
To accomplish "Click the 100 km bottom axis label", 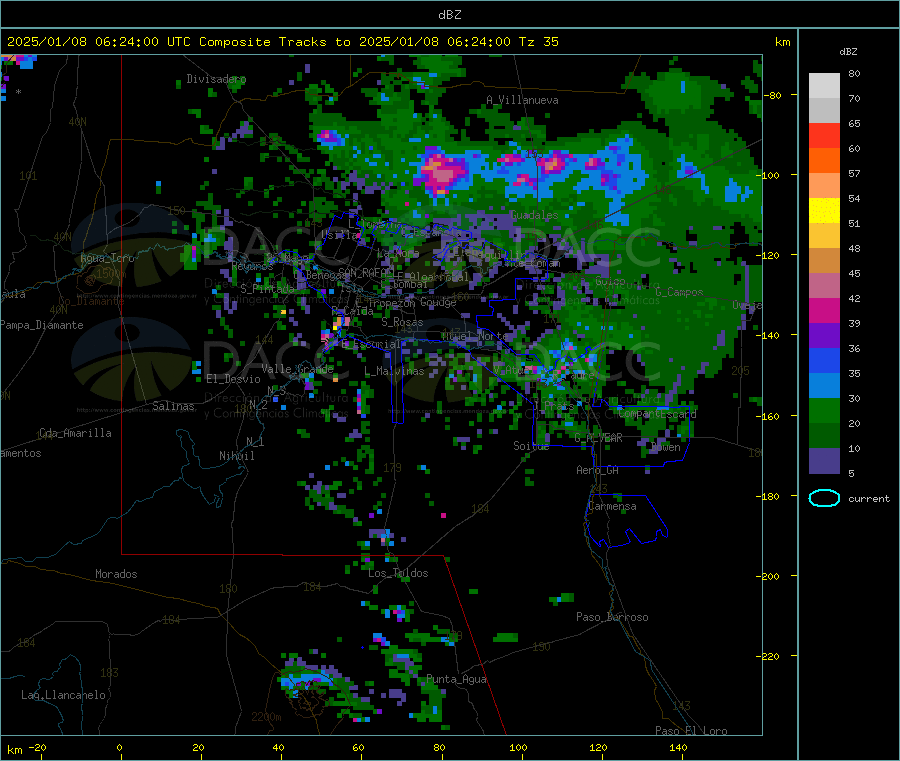I will tap(518, 747).
